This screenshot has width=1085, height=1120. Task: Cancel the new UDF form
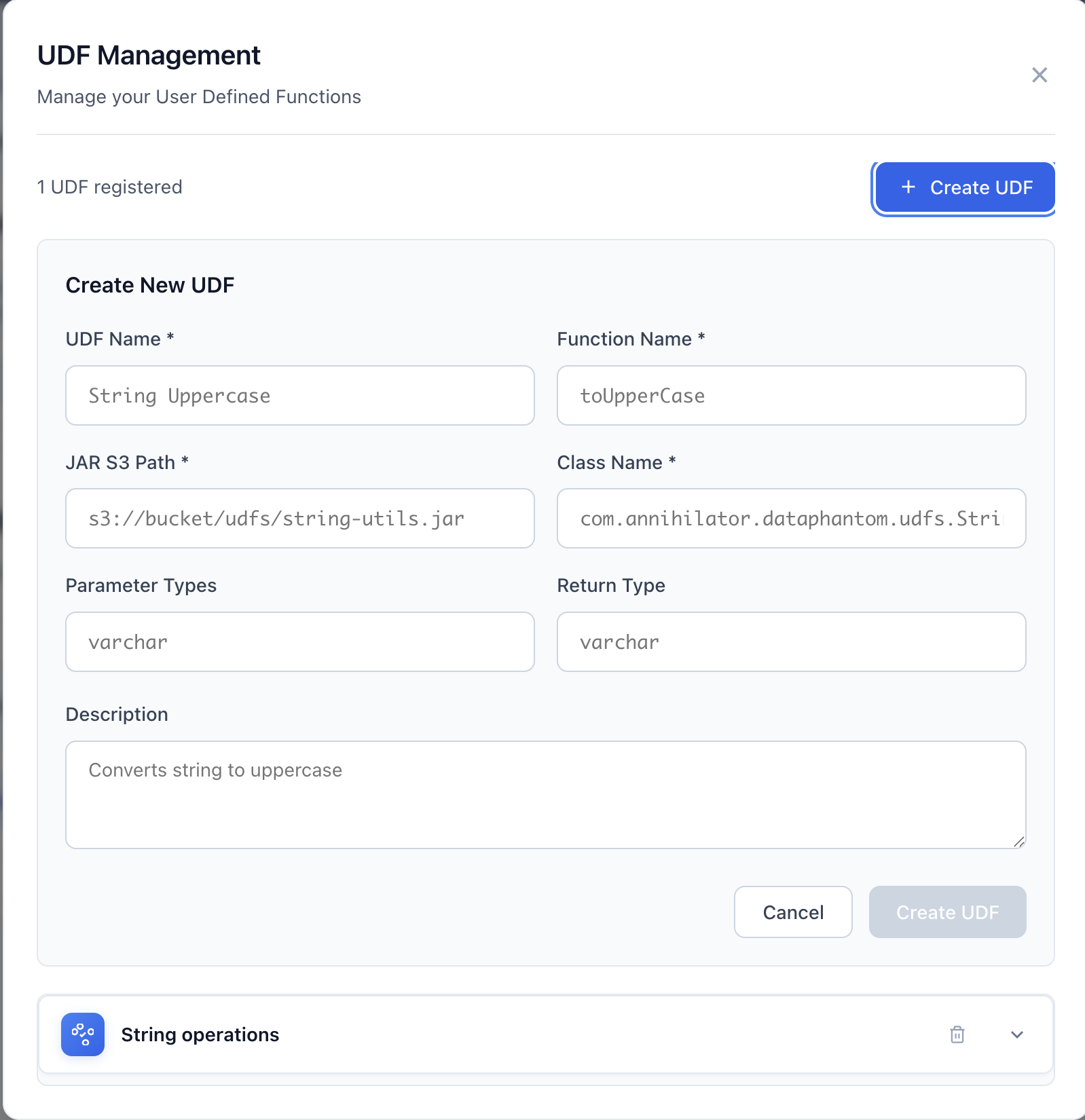point(792,912)
